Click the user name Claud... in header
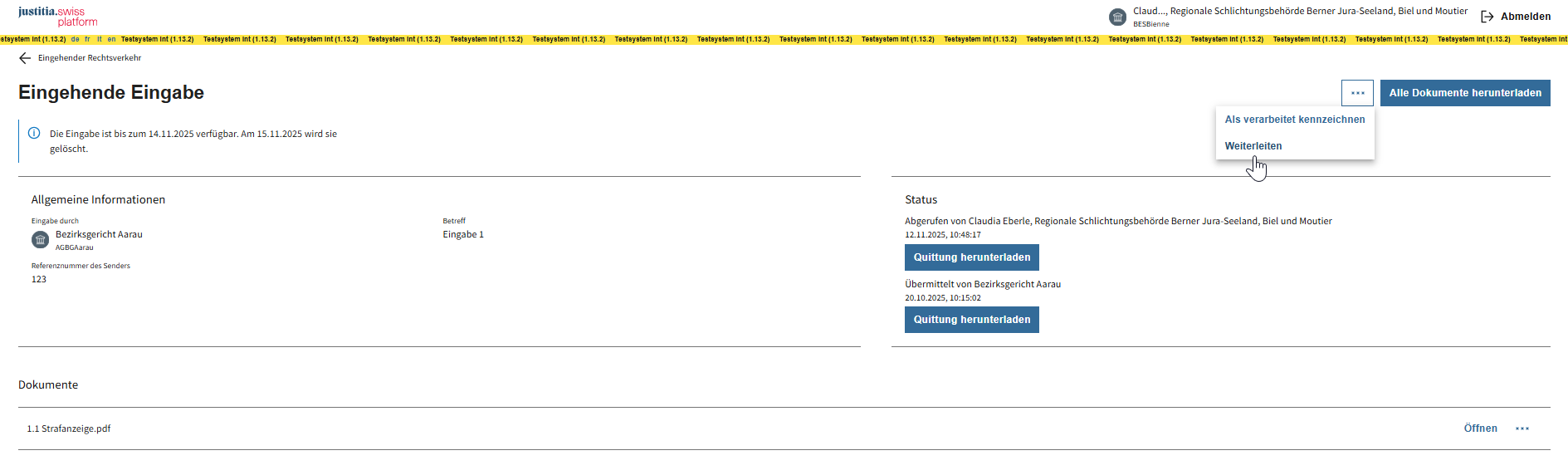This screenshot has width=1568, height=475. 1149,11
